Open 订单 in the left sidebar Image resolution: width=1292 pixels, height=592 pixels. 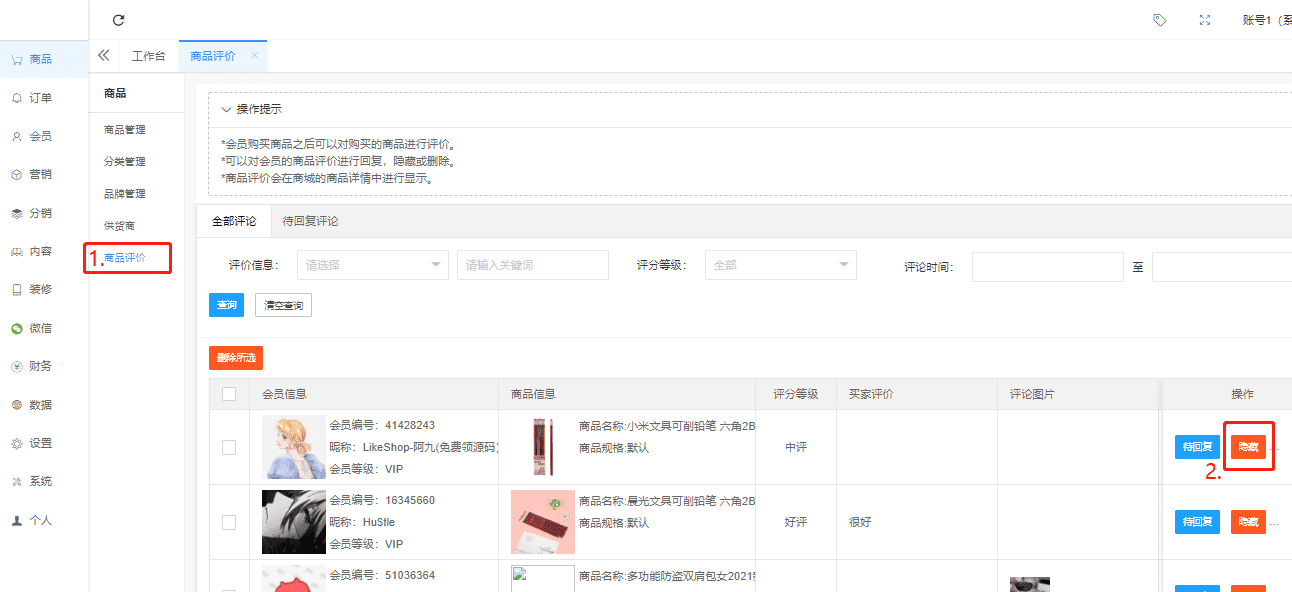40,98
